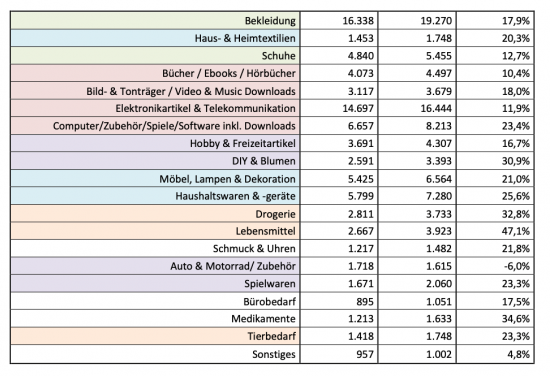
Task: Click value 4.497
Action: point(439,73)
